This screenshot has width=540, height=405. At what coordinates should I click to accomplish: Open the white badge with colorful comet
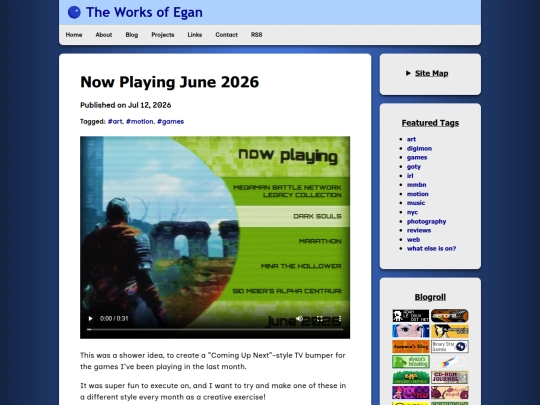(x=450, y=362)
